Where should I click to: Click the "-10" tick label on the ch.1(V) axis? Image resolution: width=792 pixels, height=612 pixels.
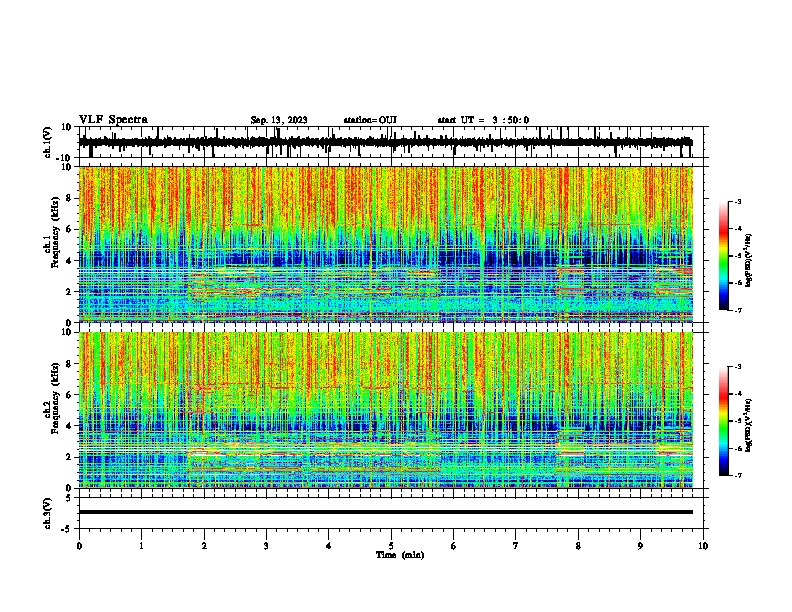65,158
